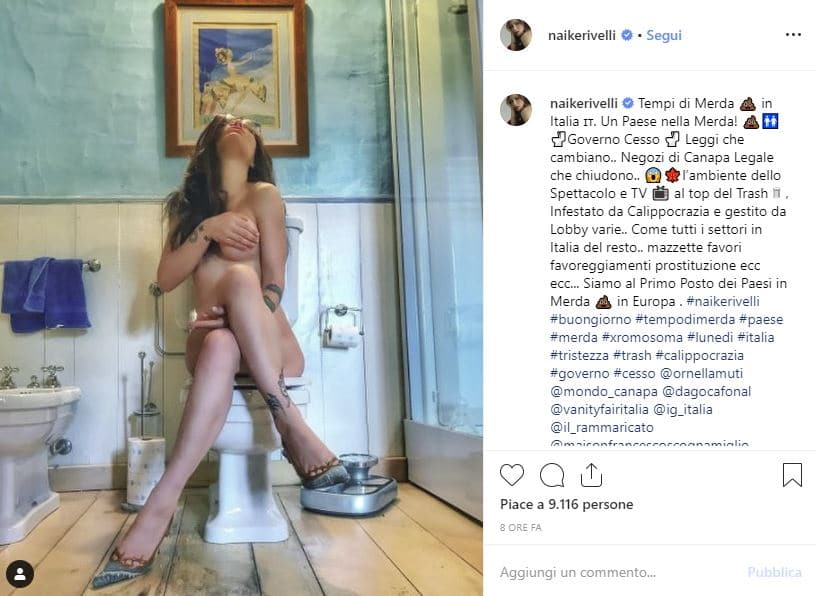Open the #tempodimerda hashtag
This screenshot has height=596, width=816.
(x=685, y=319)
